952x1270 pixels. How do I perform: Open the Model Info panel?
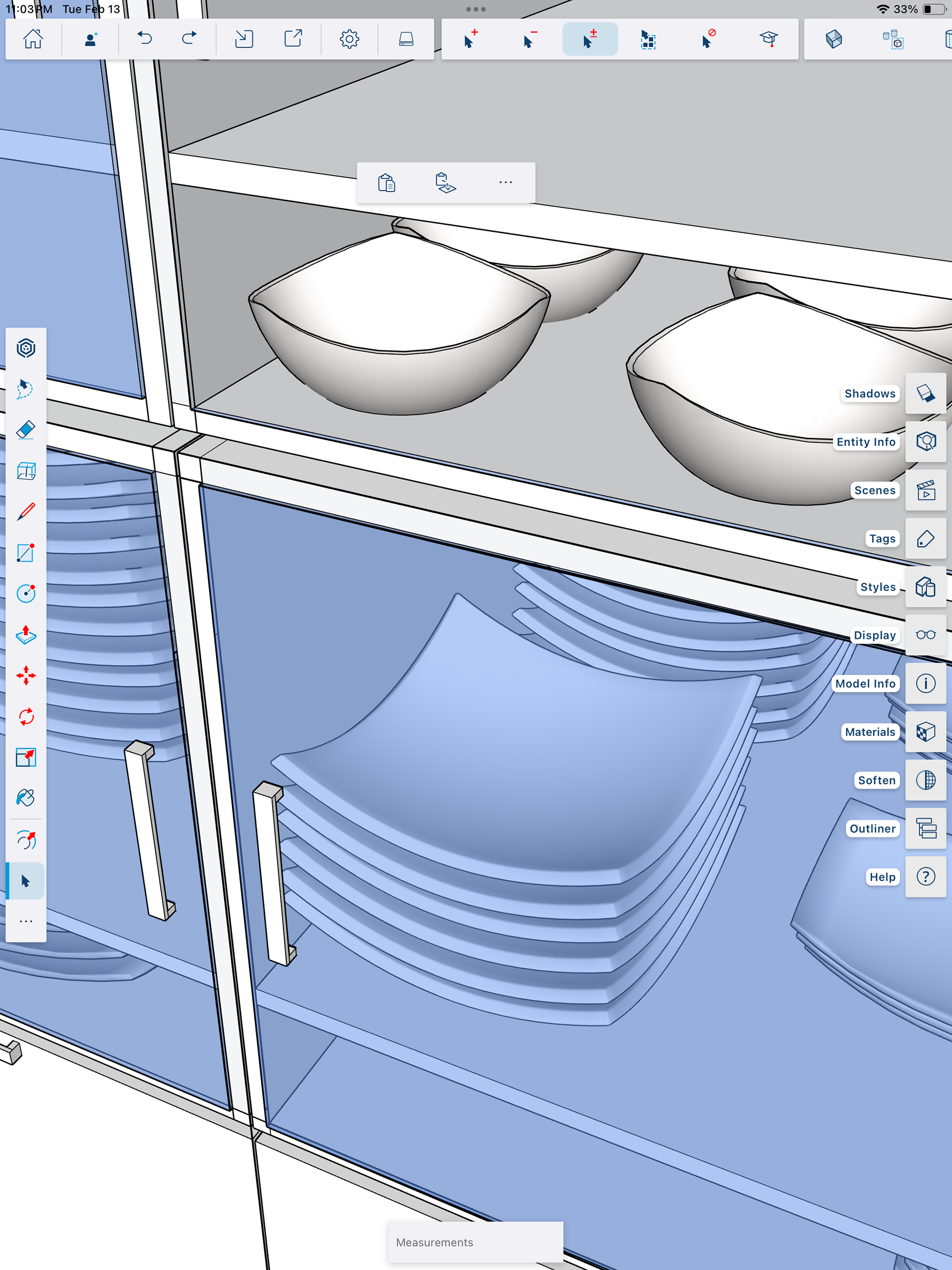(x=926, y=683)
